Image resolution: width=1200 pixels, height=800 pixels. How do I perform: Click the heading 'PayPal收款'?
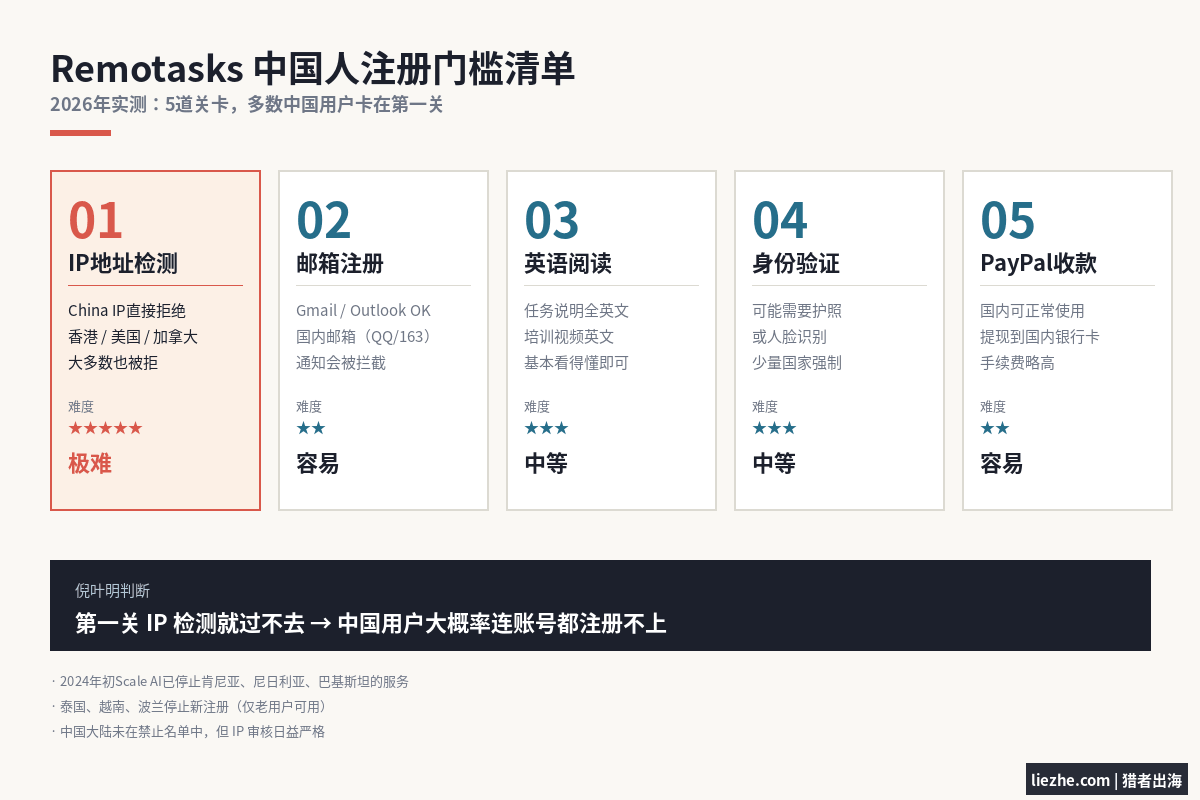[x=1038, y=264]
